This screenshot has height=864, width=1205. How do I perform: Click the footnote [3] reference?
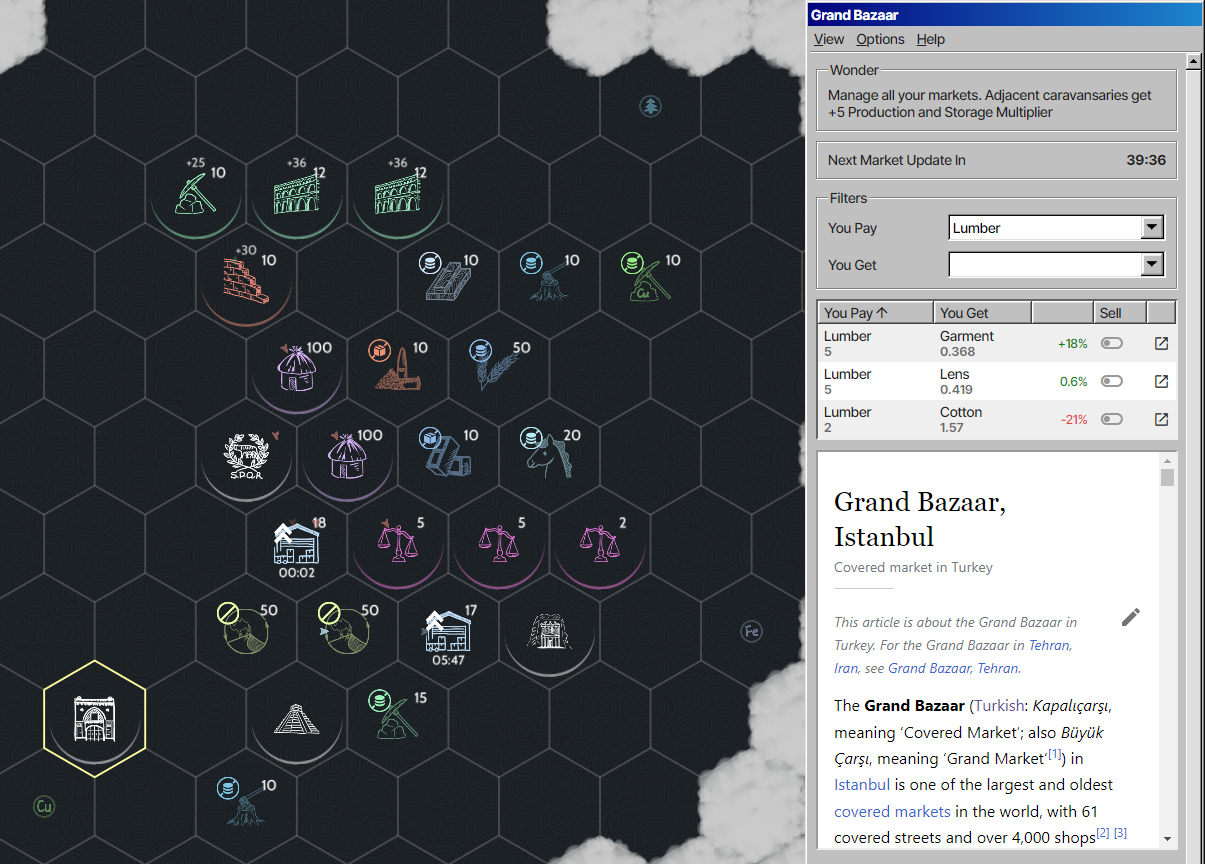[x=1121, y=832]
